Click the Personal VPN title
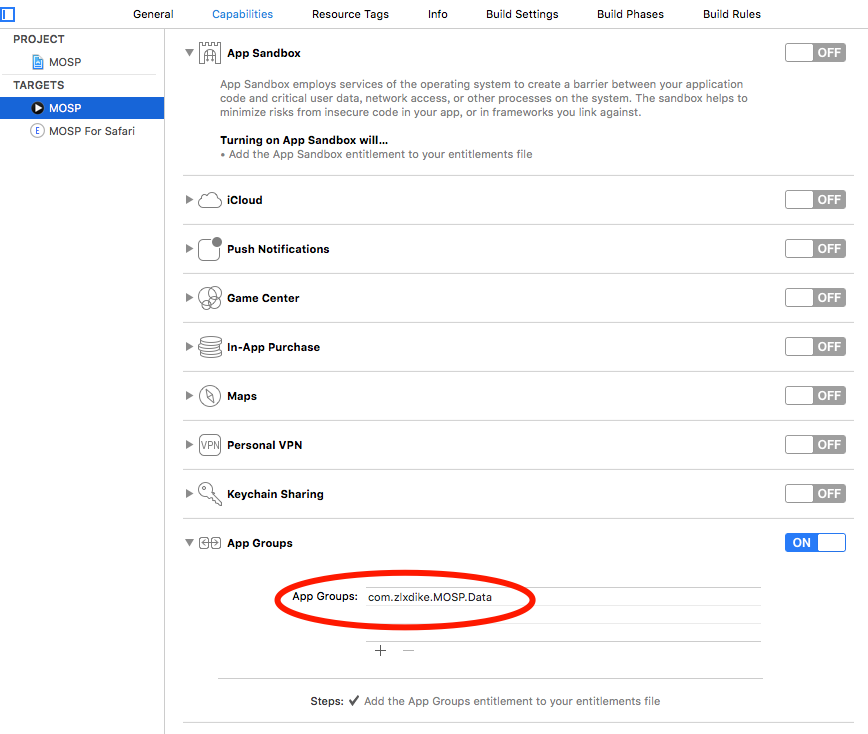 (265, 445)
